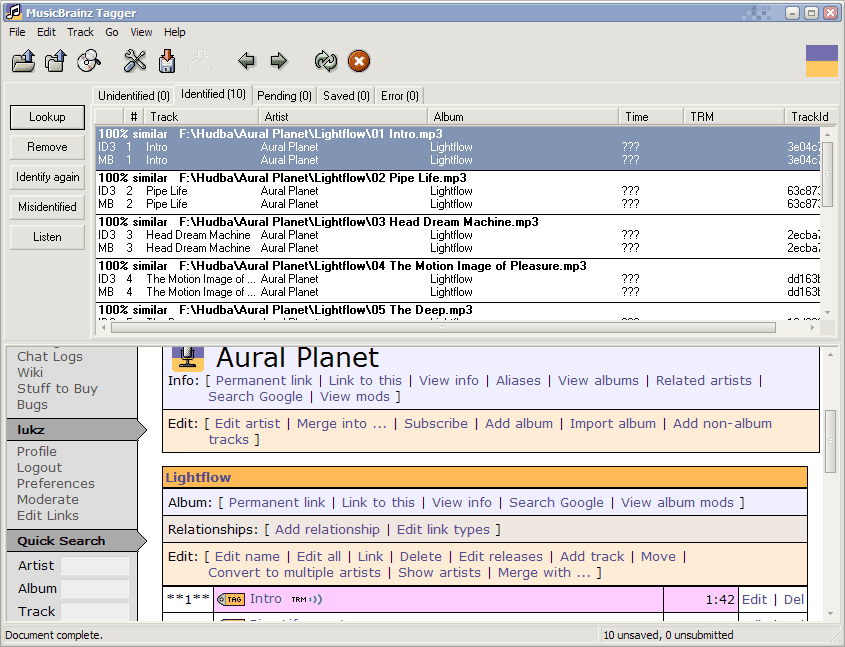Image resolution: width=845 pixels, height=647 pixels.
Task: Click the file list horizontal scrollbar
Action: pos(443,328)
